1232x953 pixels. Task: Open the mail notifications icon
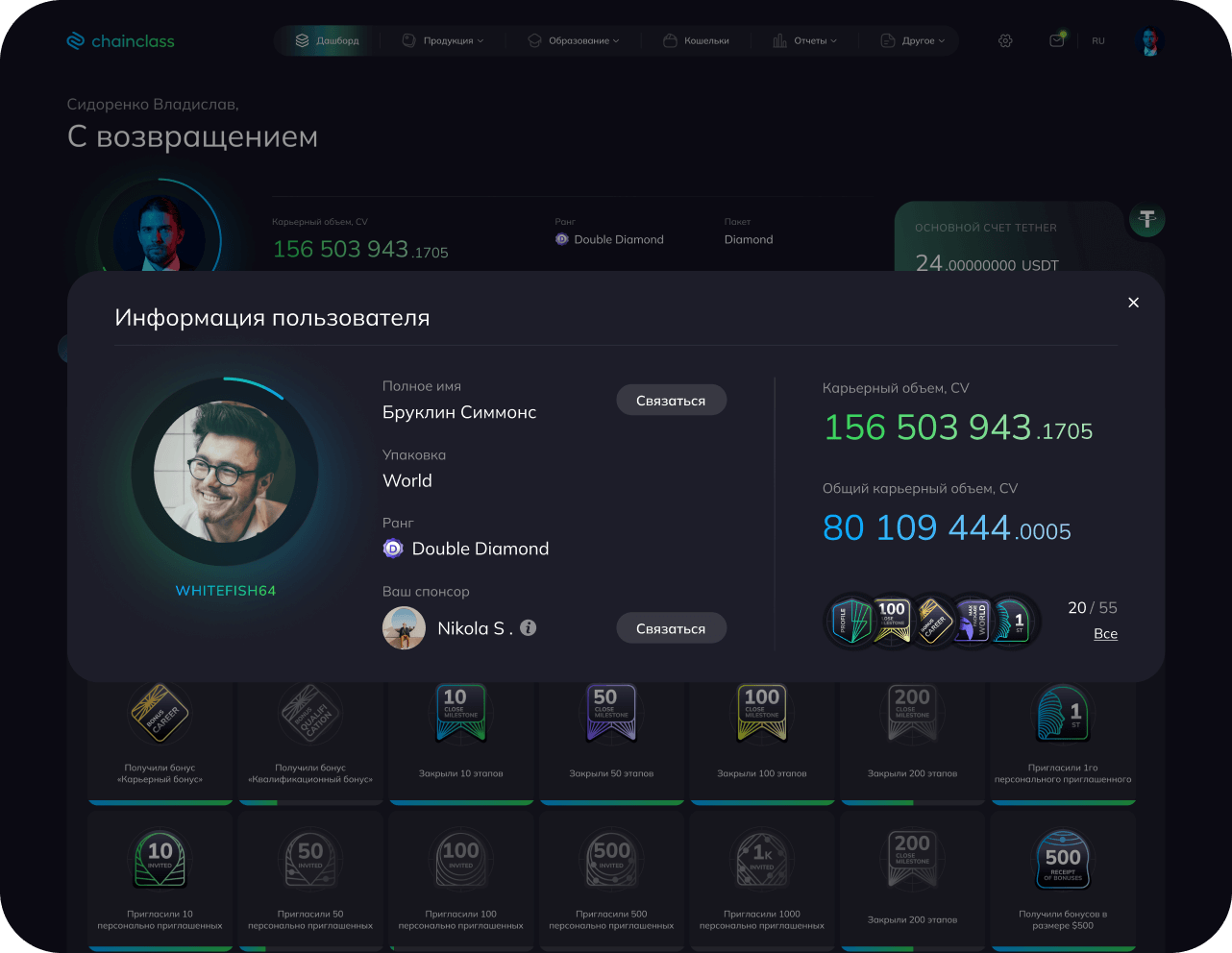[1057, 40]
